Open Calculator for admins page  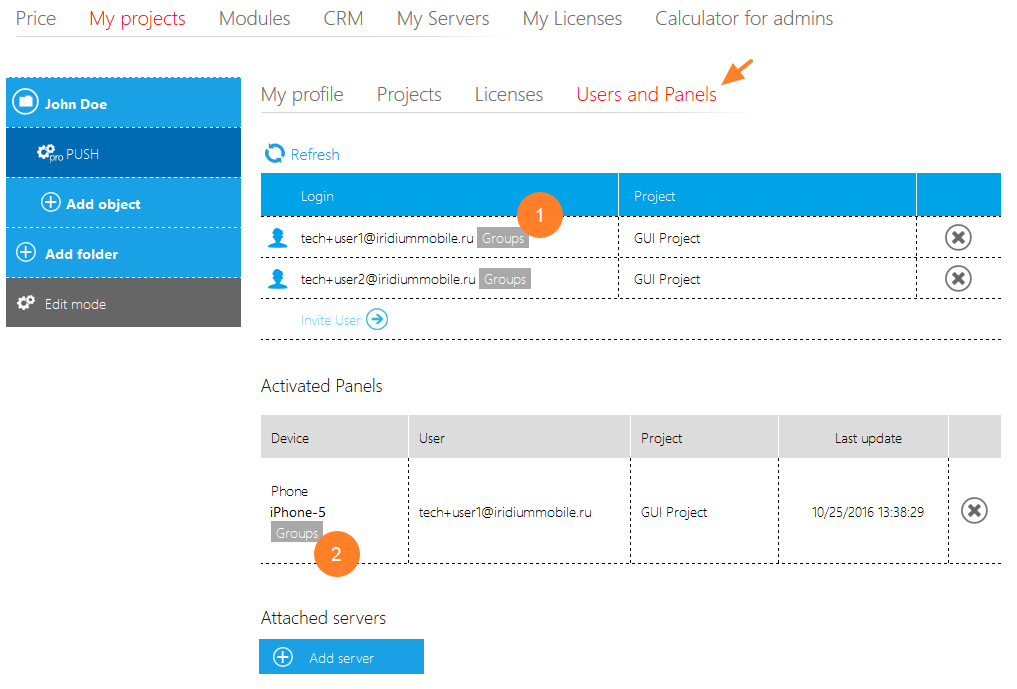(743, 19)
